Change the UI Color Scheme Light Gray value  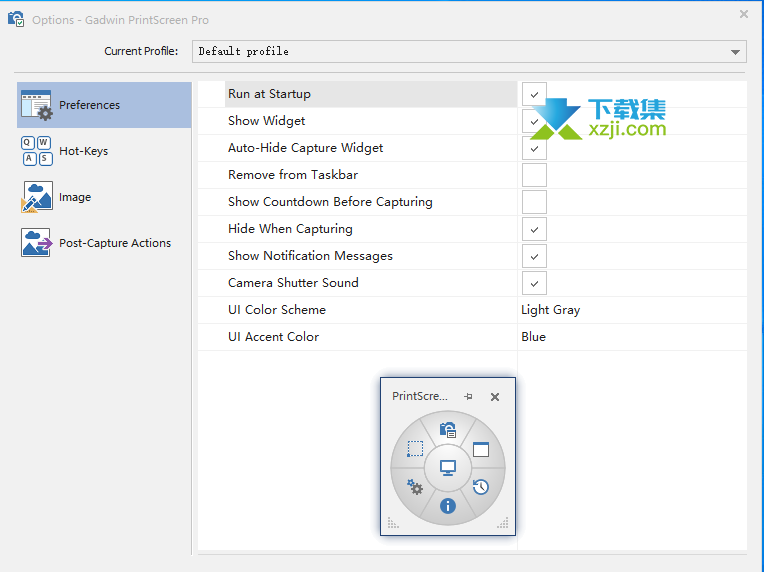pyautogui.click(x=551, y=310)
